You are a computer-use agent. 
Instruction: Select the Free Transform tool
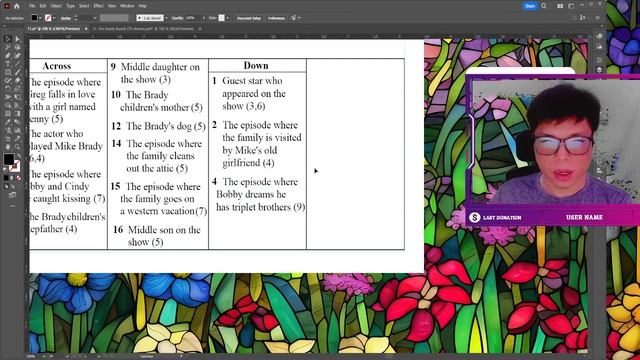tap(17, 97)
